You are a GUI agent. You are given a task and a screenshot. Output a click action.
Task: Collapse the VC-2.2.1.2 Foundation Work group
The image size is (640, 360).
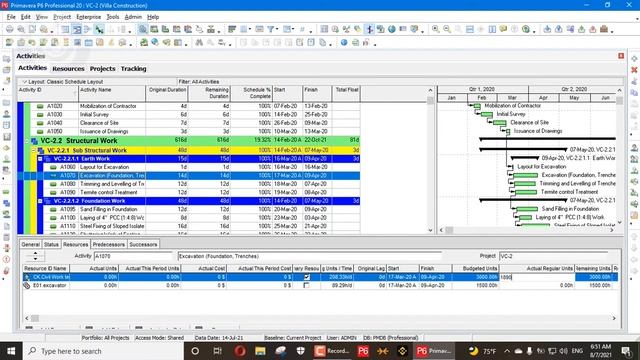[x=40, y=201]
